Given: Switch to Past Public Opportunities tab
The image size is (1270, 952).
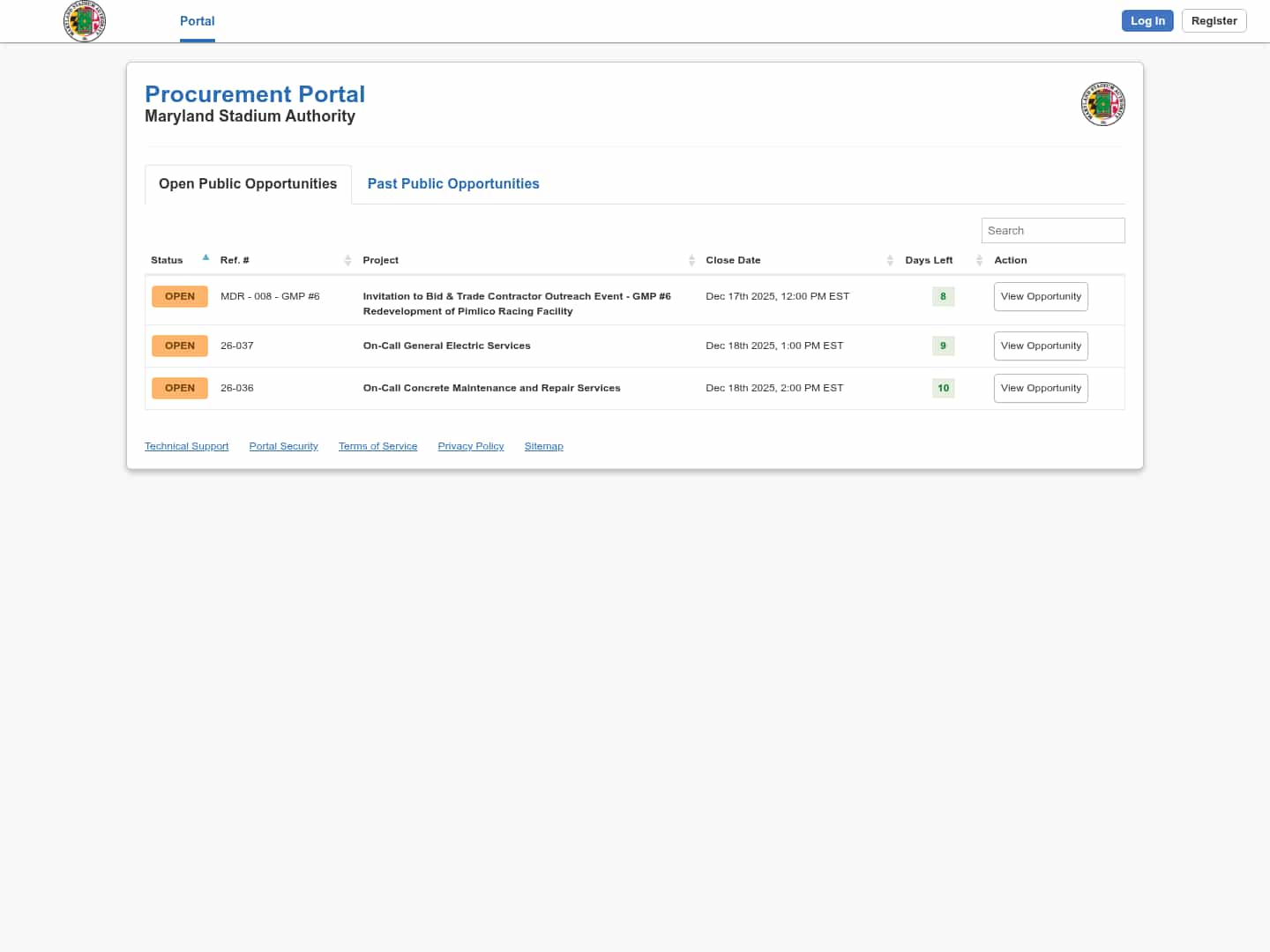Looking at the screenshot, I should click(x=453, y=183).
